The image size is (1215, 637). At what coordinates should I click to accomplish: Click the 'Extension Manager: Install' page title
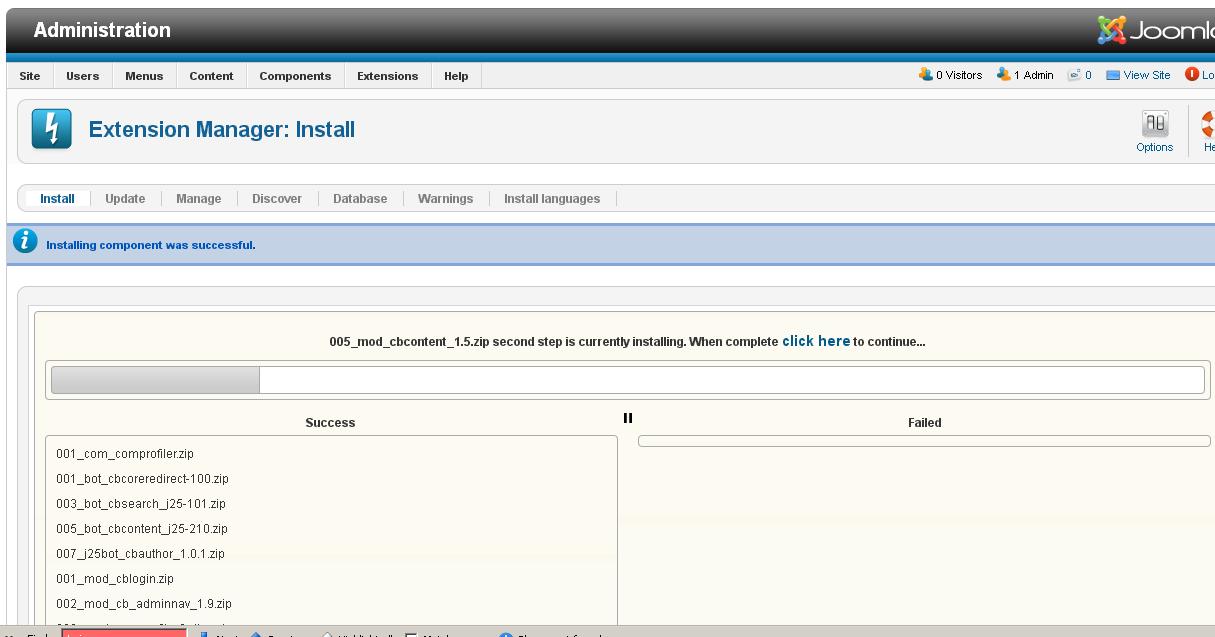(222, 130)
